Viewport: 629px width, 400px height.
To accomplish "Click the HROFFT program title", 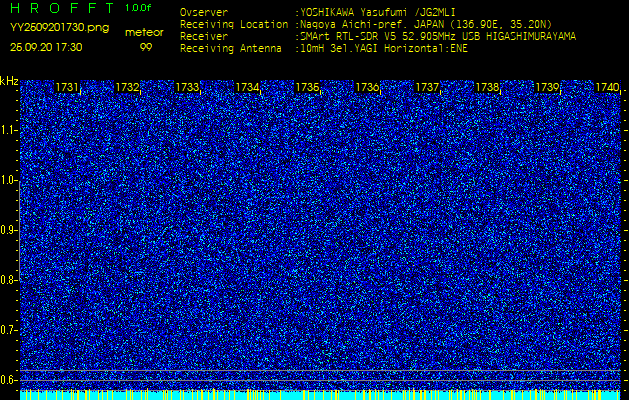I will [62, 8].
